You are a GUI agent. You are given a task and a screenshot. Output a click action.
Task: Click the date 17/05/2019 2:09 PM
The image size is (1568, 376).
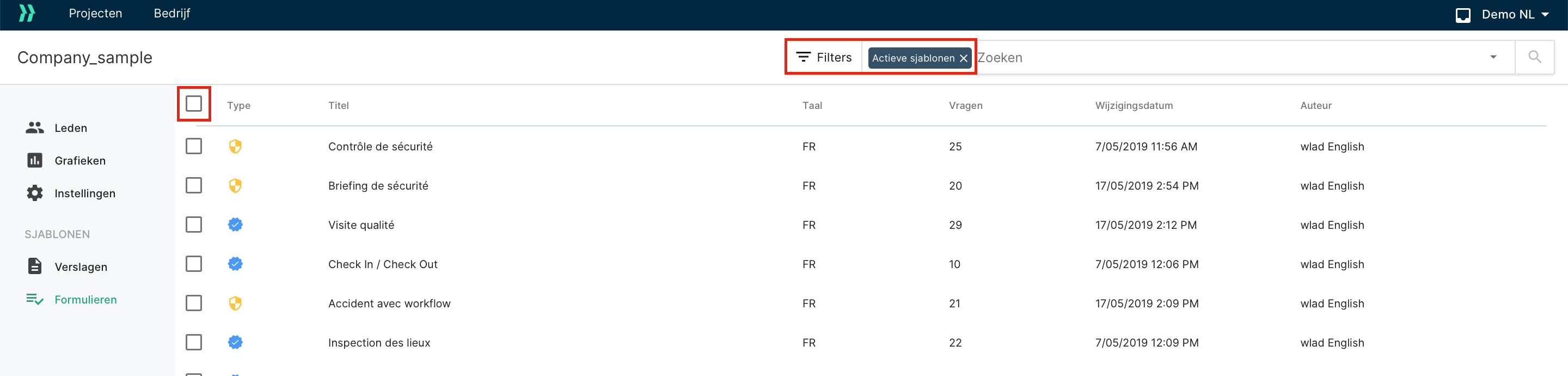coord(1147,304)
